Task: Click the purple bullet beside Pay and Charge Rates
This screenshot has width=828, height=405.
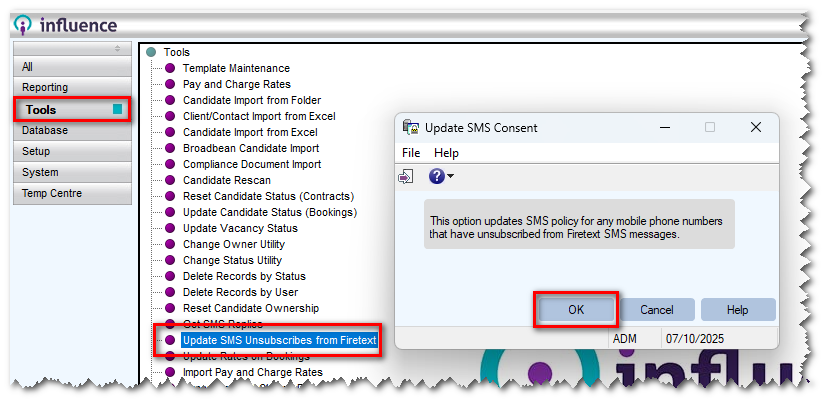Action: (170, 84)
